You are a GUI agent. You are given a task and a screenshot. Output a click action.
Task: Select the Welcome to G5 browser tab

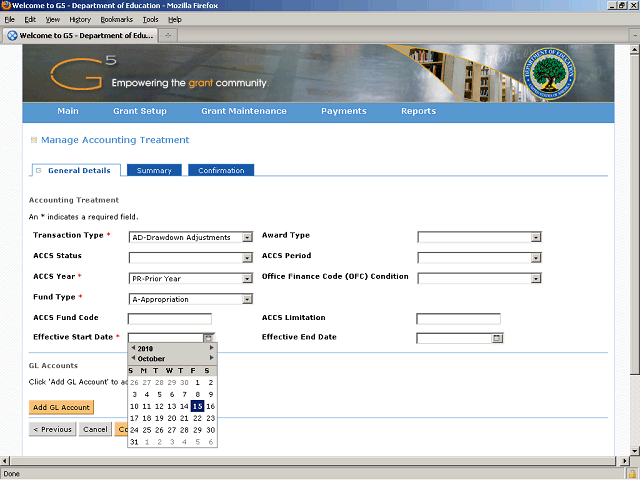click(80, 36)
